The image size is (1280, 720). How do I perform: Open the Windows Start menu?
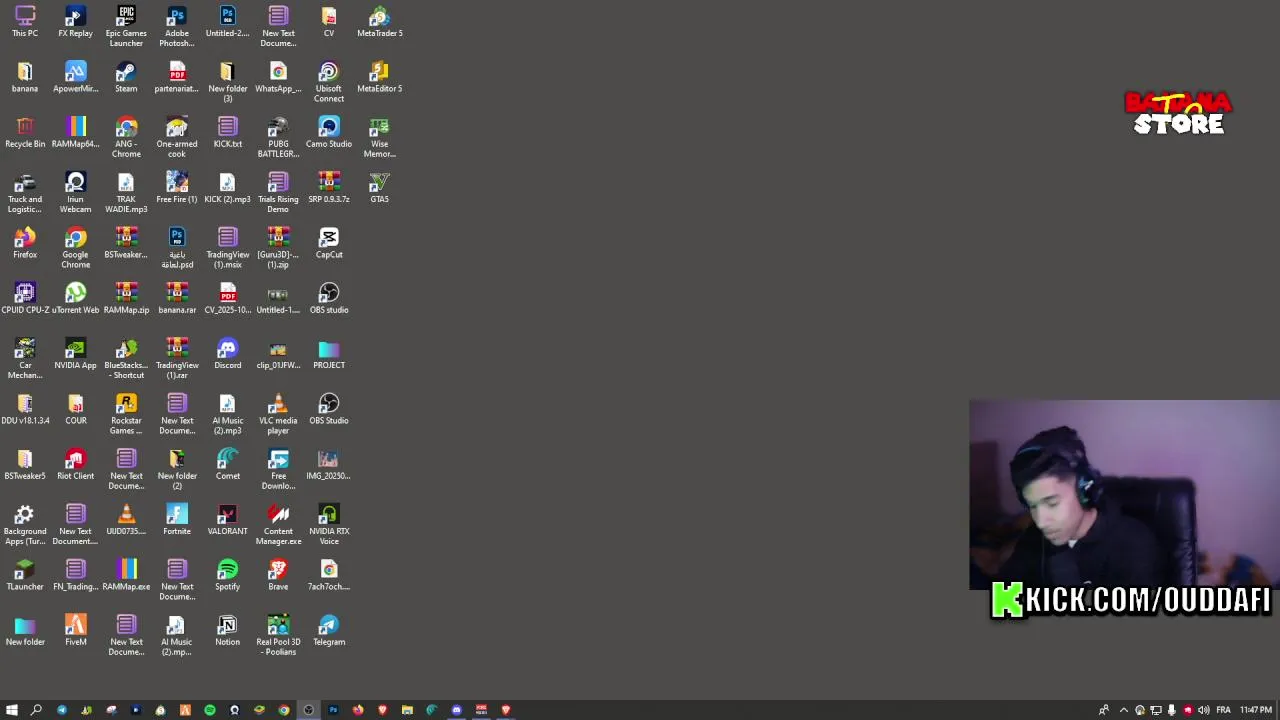pos(12,710)
